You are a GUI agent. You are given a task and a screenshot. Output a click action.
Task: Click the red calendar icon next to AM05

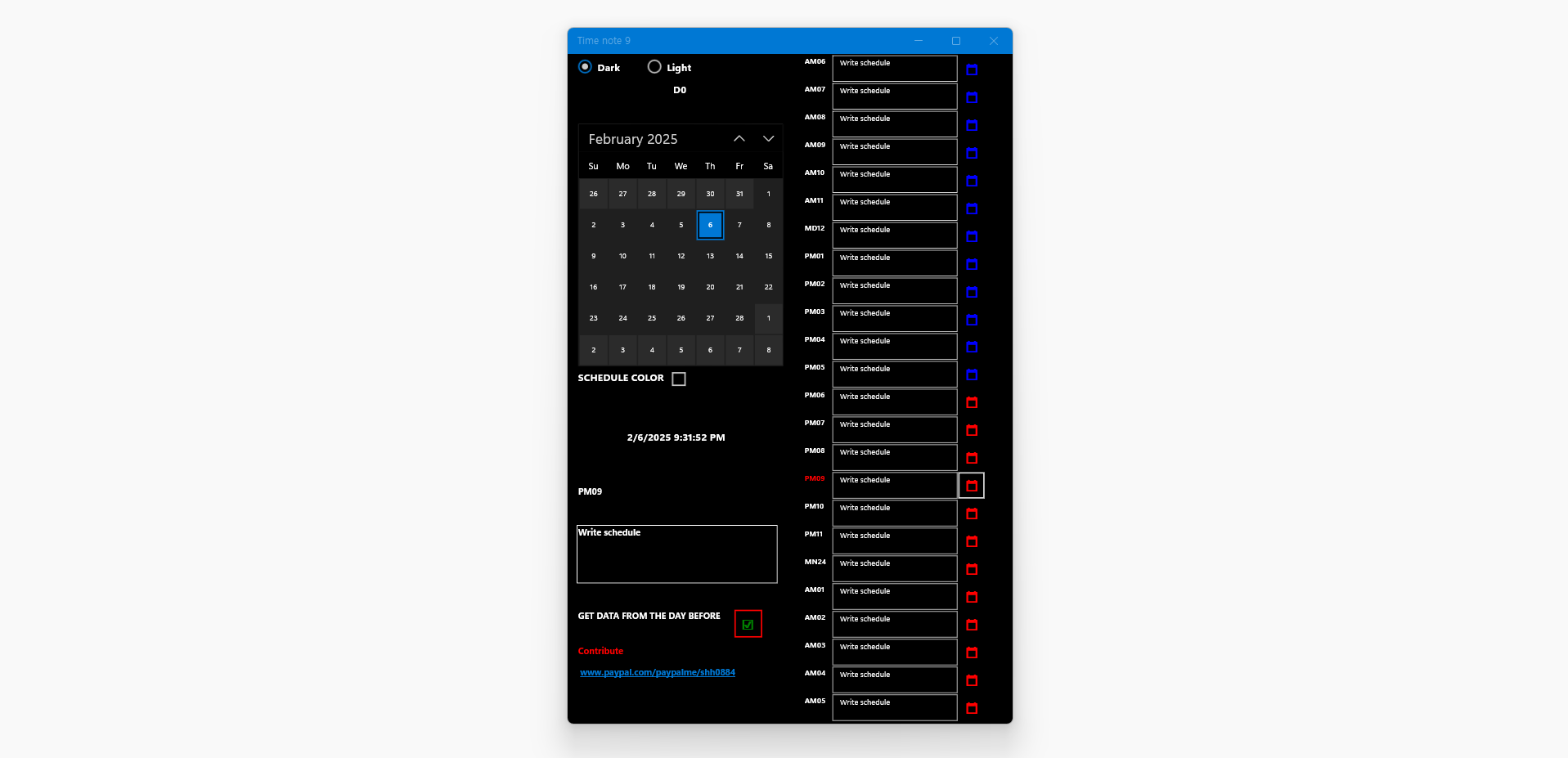tap(972, 709)
